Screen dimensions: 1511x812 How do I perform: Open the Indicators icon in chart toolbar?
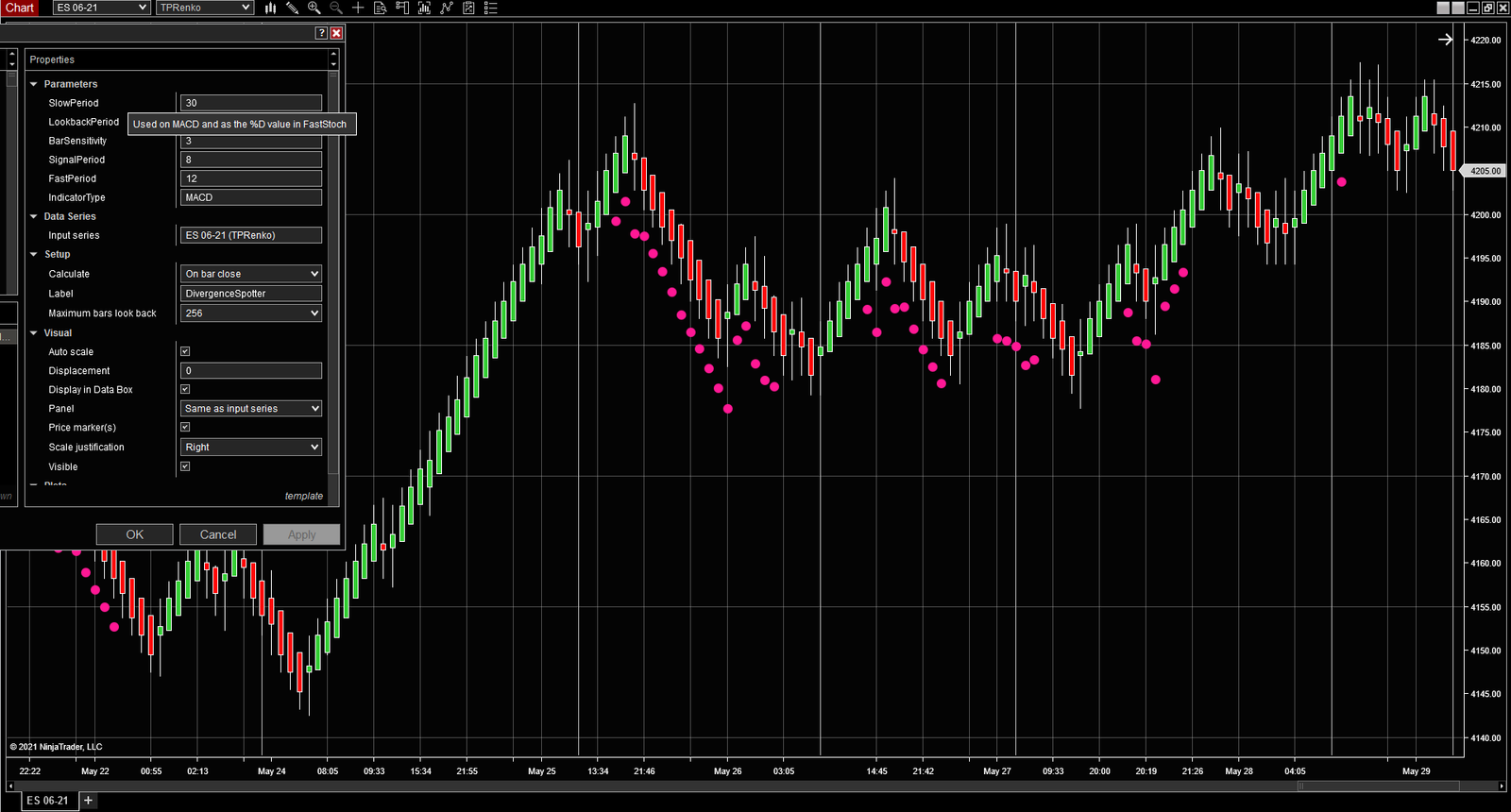click(424, 8)
